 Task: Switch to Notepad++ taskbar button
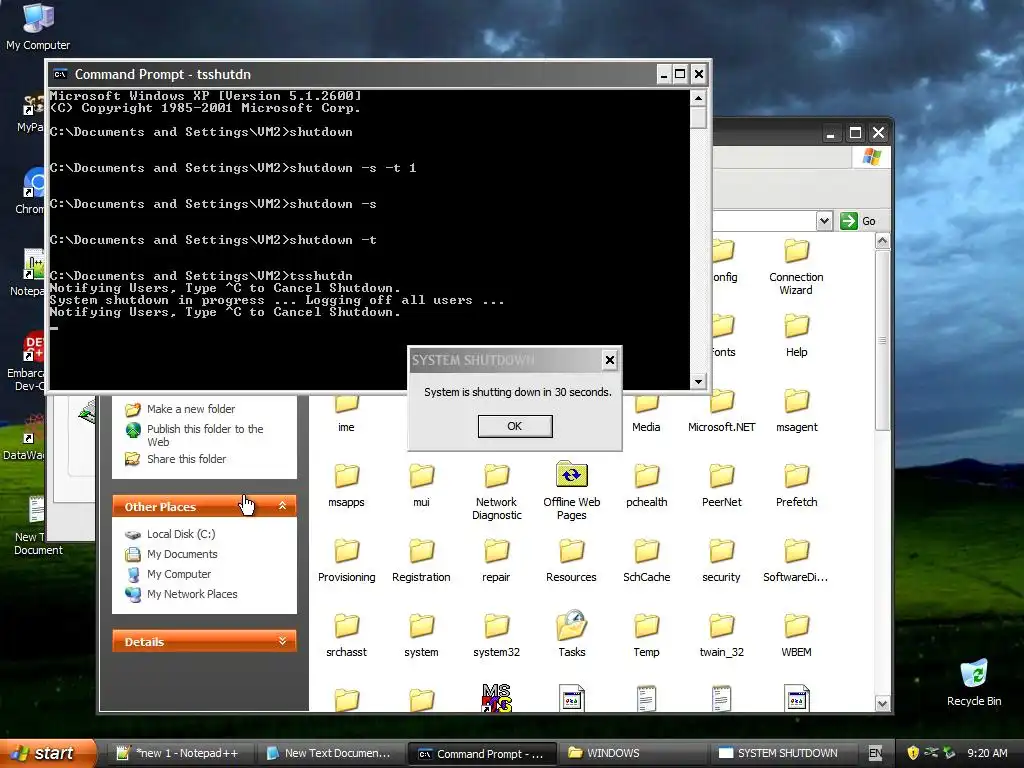click(184, 753)
